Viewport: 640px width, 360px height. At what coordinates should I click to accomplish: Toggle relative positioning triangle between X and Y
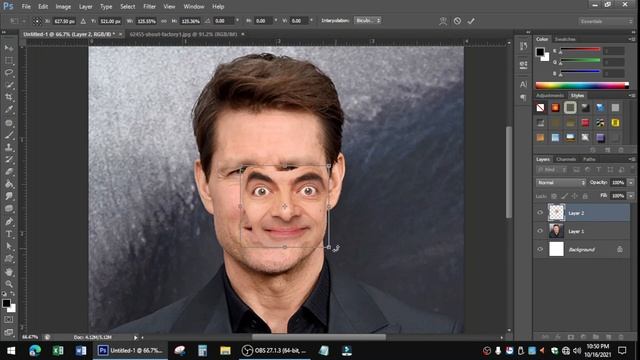point(83,21)
